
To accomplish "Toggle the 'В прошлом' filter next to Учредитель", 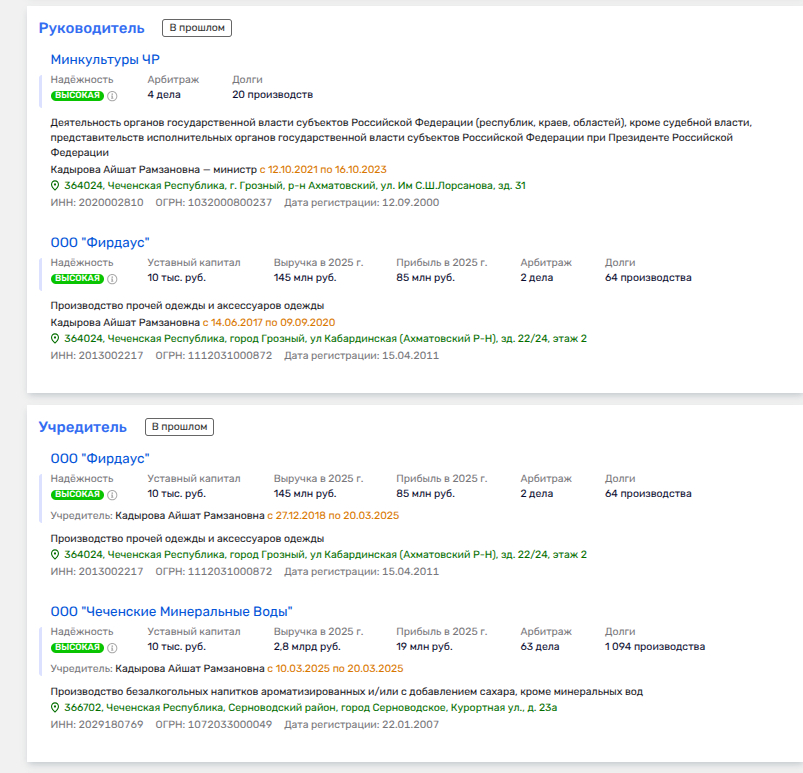I will [179, 427].
